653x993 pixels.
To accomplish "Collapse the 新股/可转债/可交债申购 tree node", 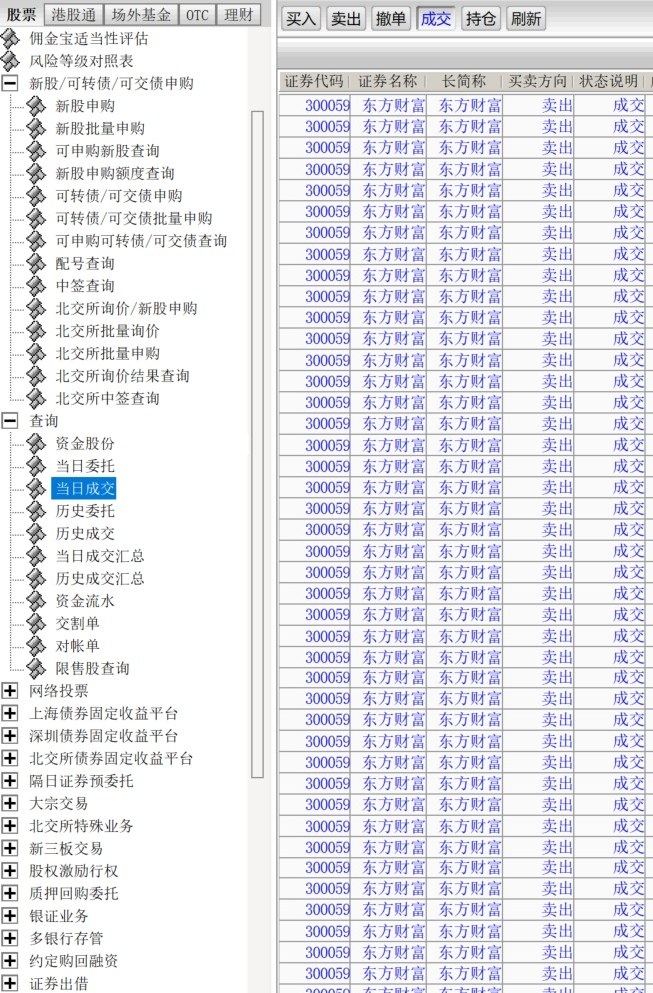I will (10, 84).
